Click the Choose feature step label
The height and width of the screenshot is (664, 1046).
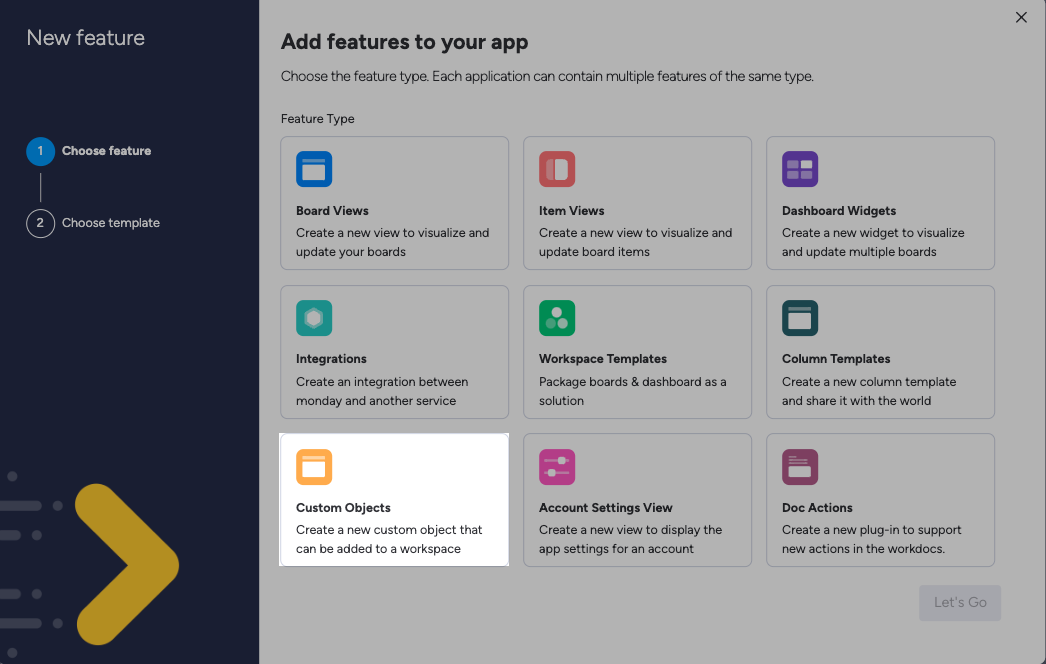[107, 151]
